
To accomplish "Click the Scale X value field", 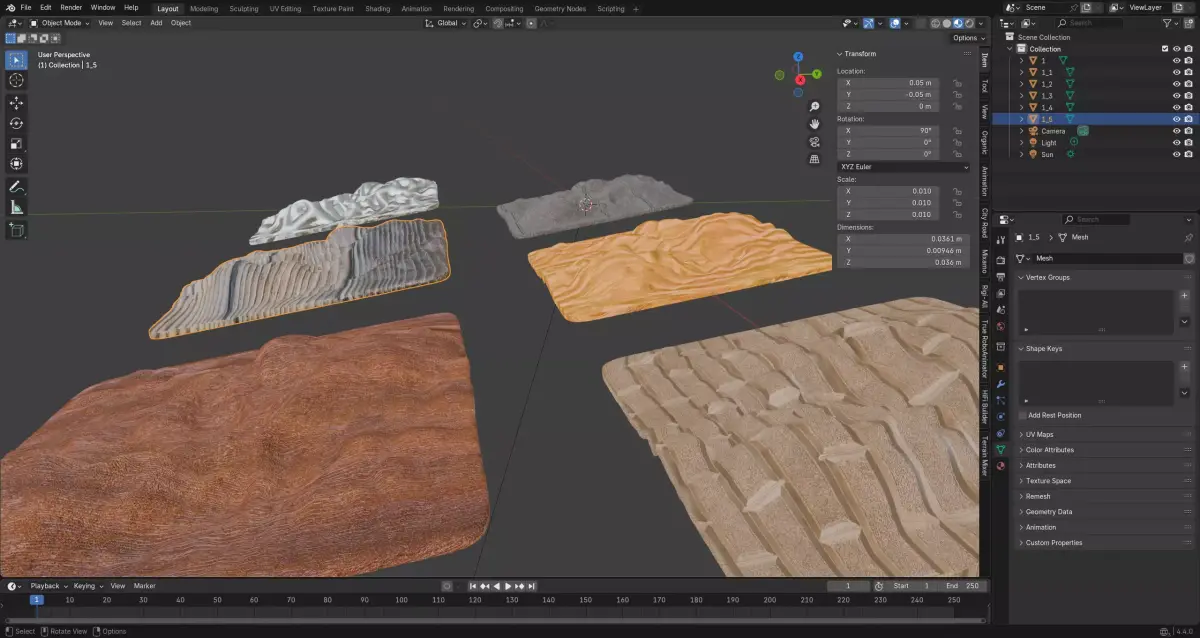I will [x=888, y=191].
